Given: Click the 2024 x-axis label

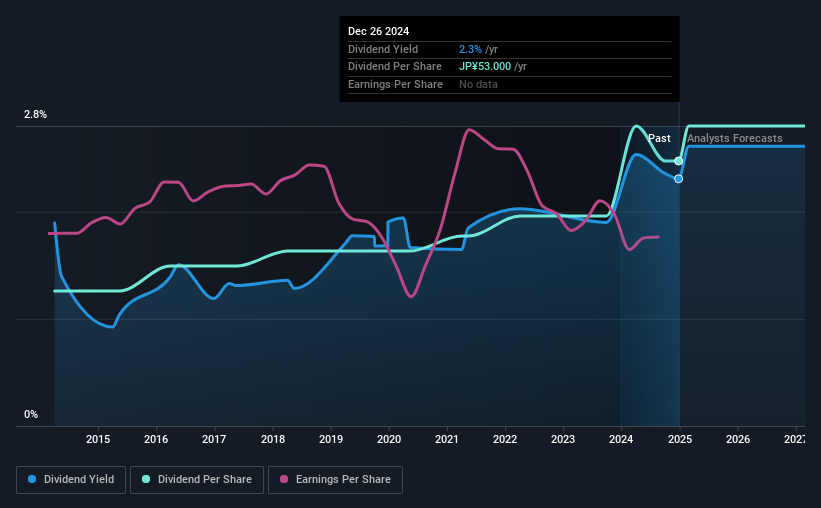Looking at the screenshot, I should (x=621, y=439).
